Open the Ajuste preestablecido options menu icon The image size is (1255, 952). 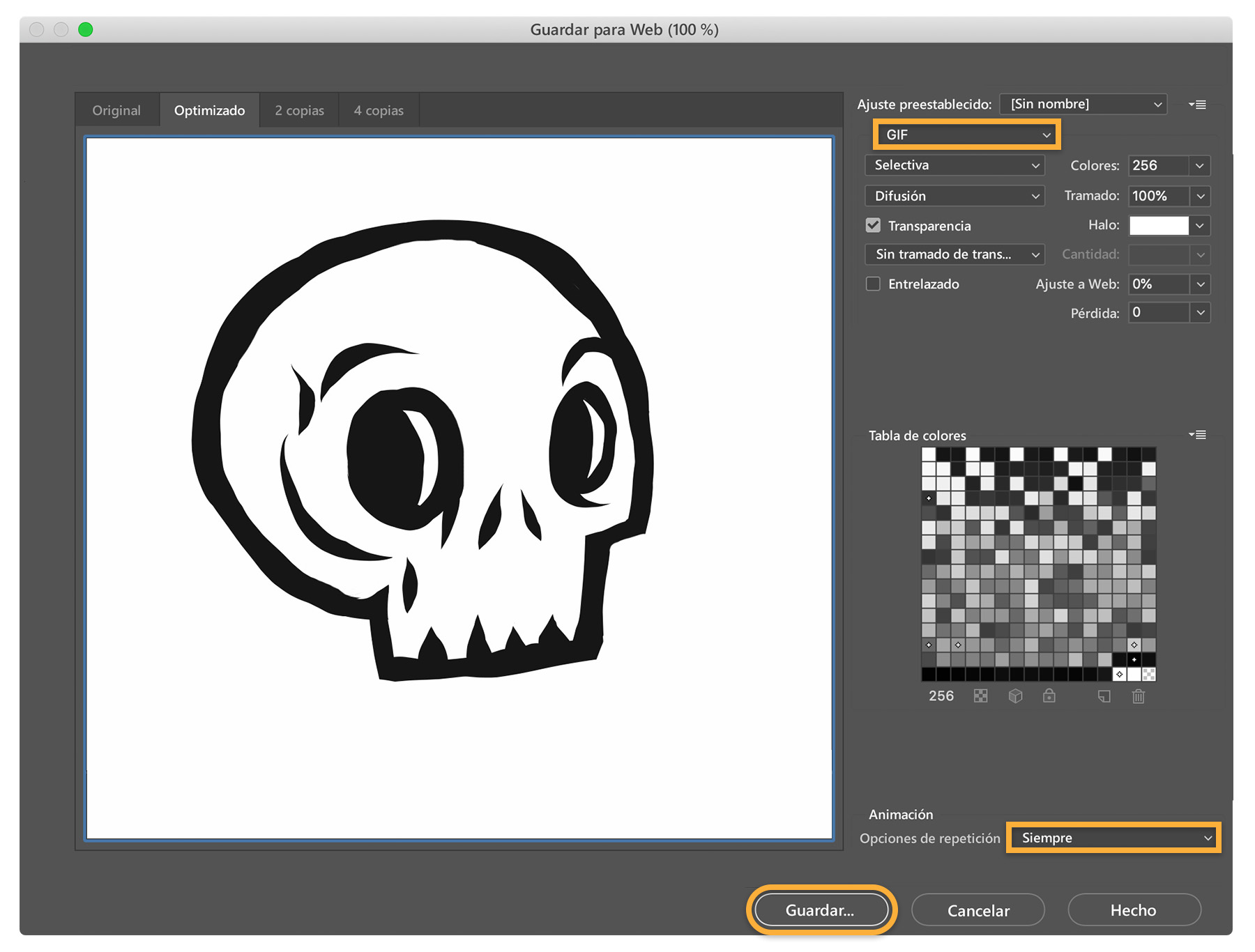(x=1197, y=105)
